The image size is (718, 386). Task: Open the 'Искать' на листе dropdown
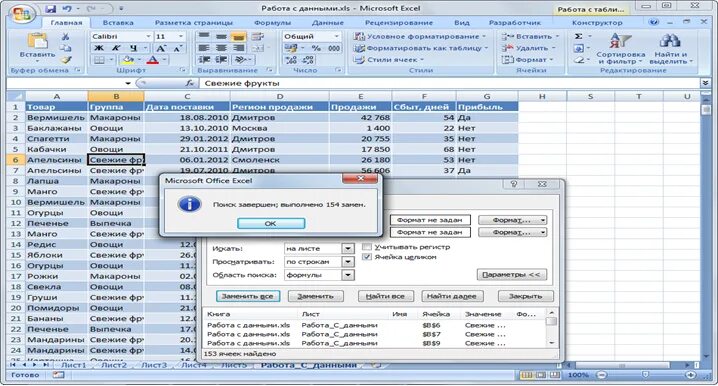pyautogui.click(x=348, y=249)
